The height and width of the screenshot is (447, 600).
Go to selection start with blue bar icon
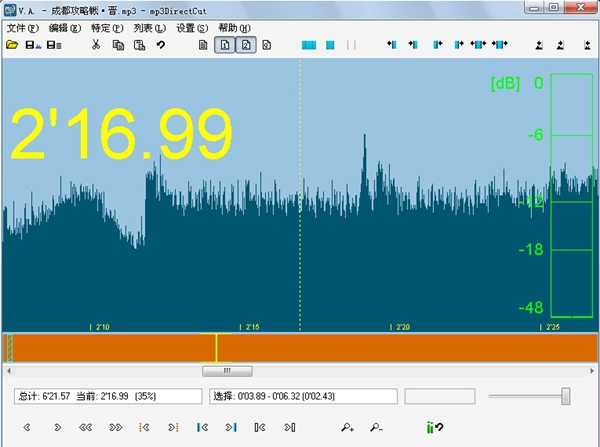(202, 427)
